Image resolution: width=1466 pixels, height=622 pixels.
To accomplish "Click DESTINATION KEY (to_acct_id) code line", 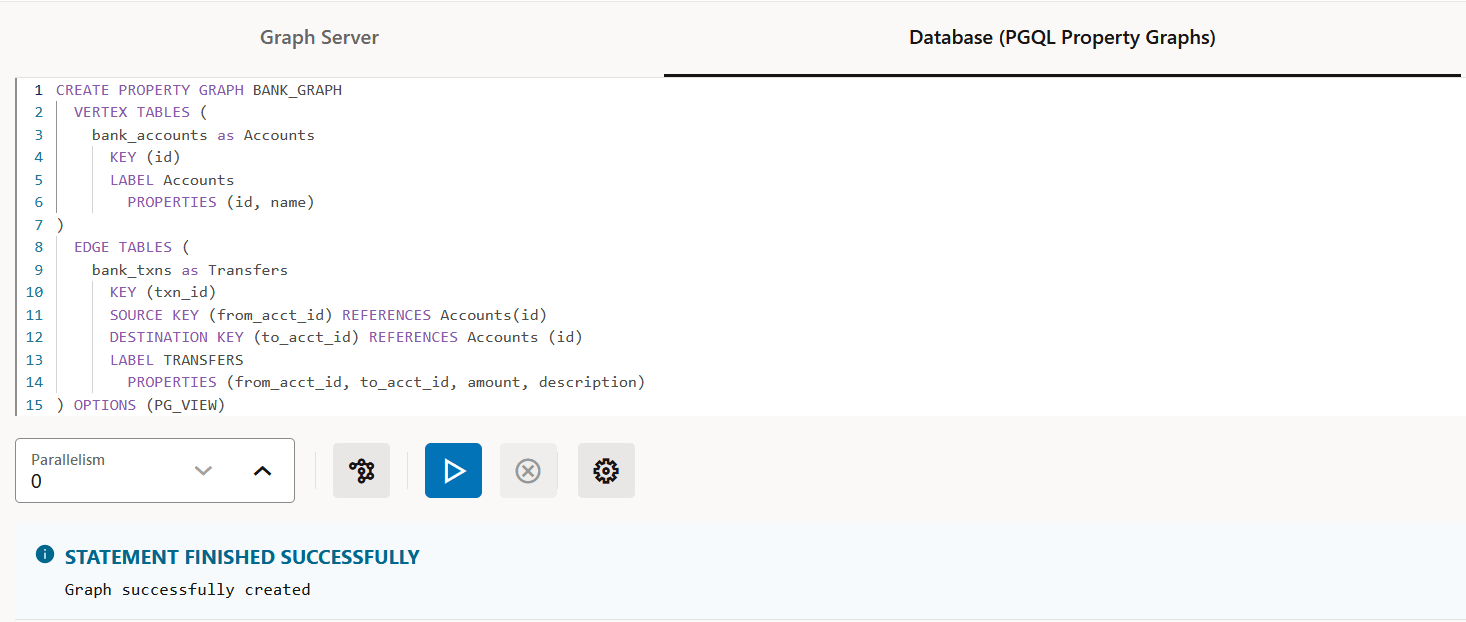I will pos(346,337).
